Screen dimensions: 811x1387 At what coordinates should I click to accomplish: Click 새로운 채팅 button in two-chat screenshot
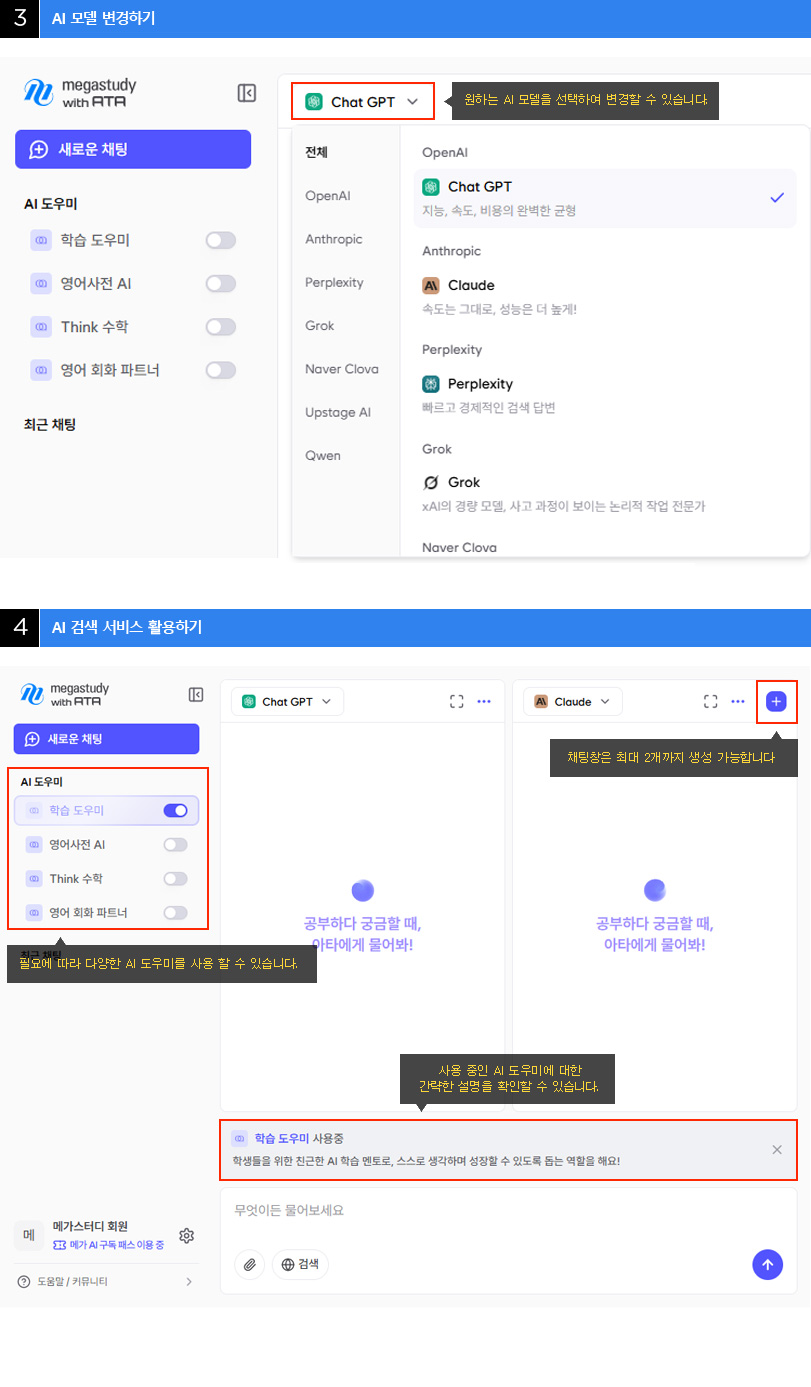[x=106, y=739]
